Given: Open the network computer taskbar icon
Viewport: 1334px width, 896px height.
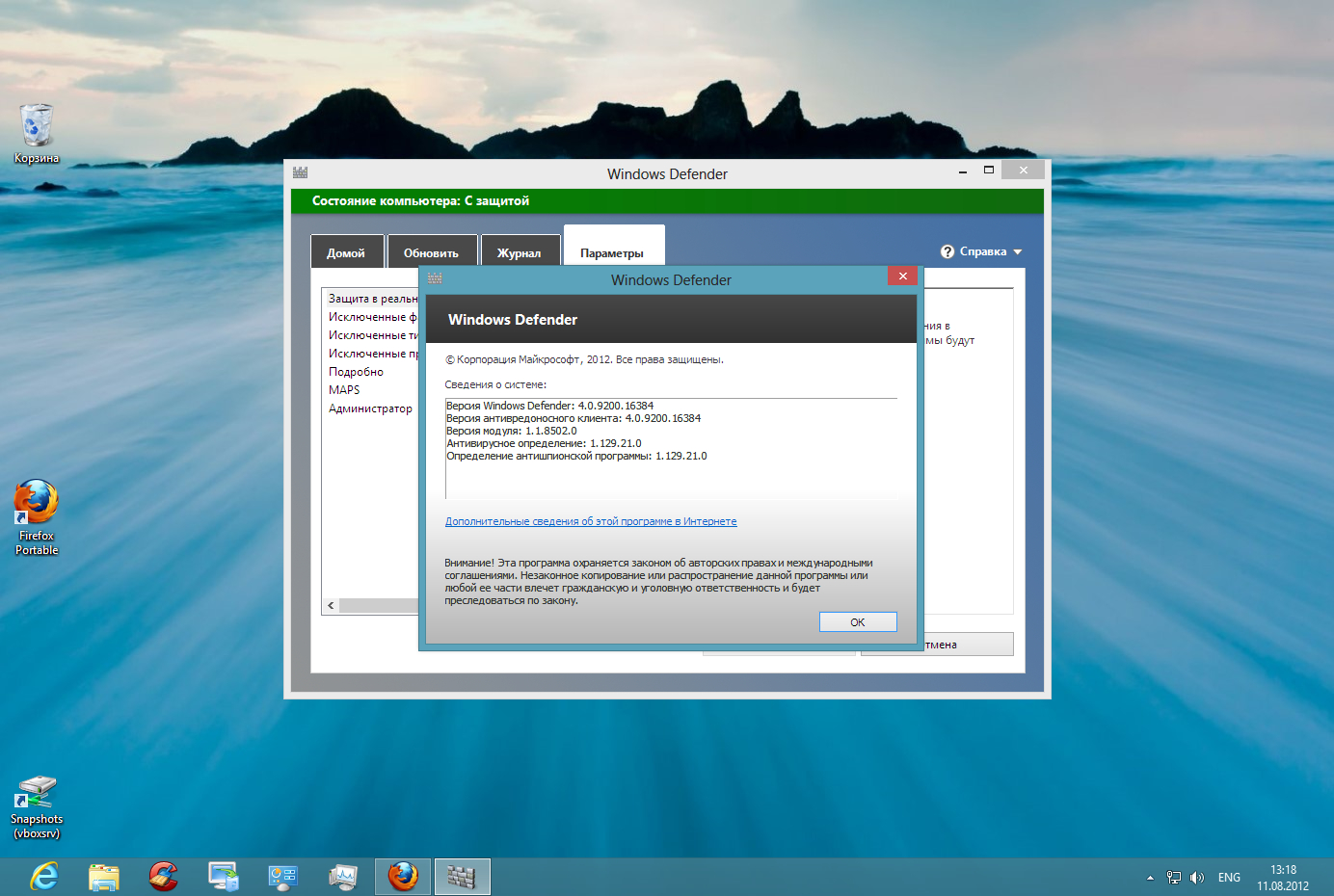Looking at the screenshot, I should (x=224, y=877).
